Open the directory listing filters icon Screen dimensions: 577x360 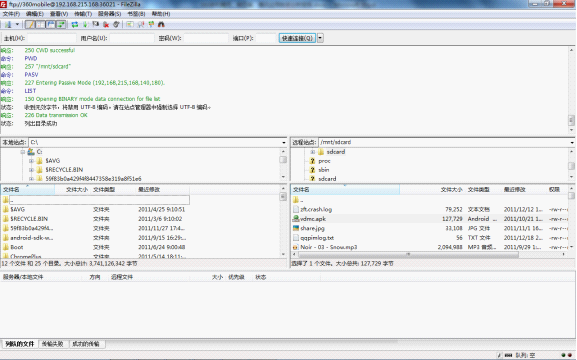click(130, 25)
